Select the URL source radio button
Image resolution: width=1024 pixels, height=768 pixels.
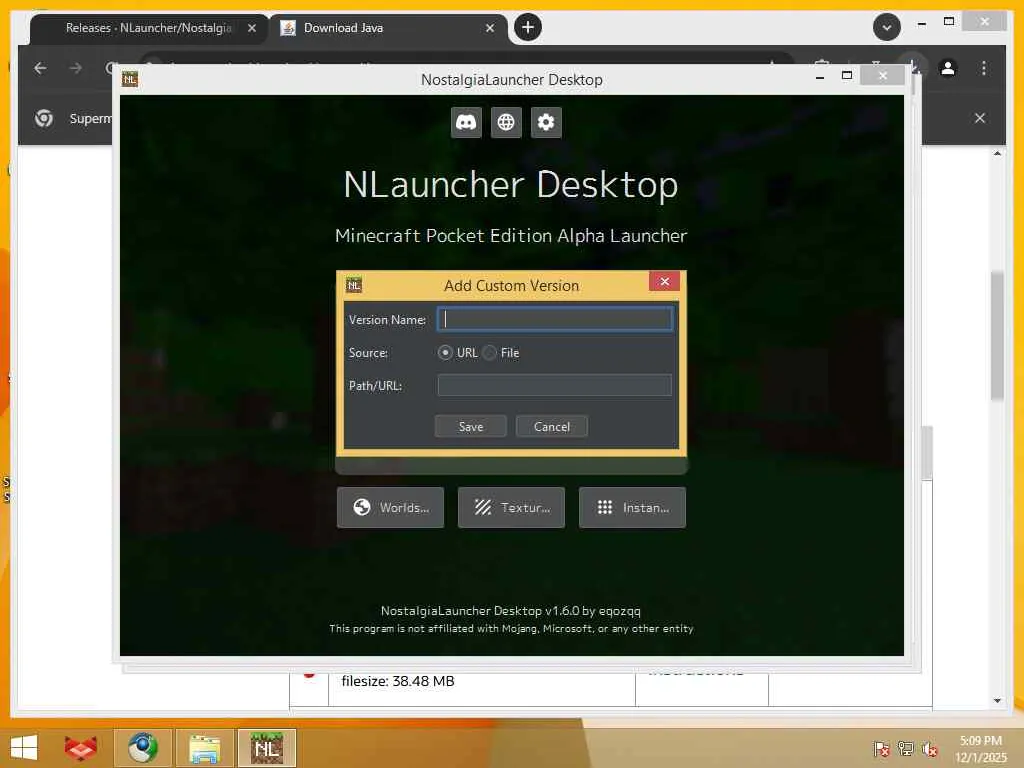coord(445,353)
